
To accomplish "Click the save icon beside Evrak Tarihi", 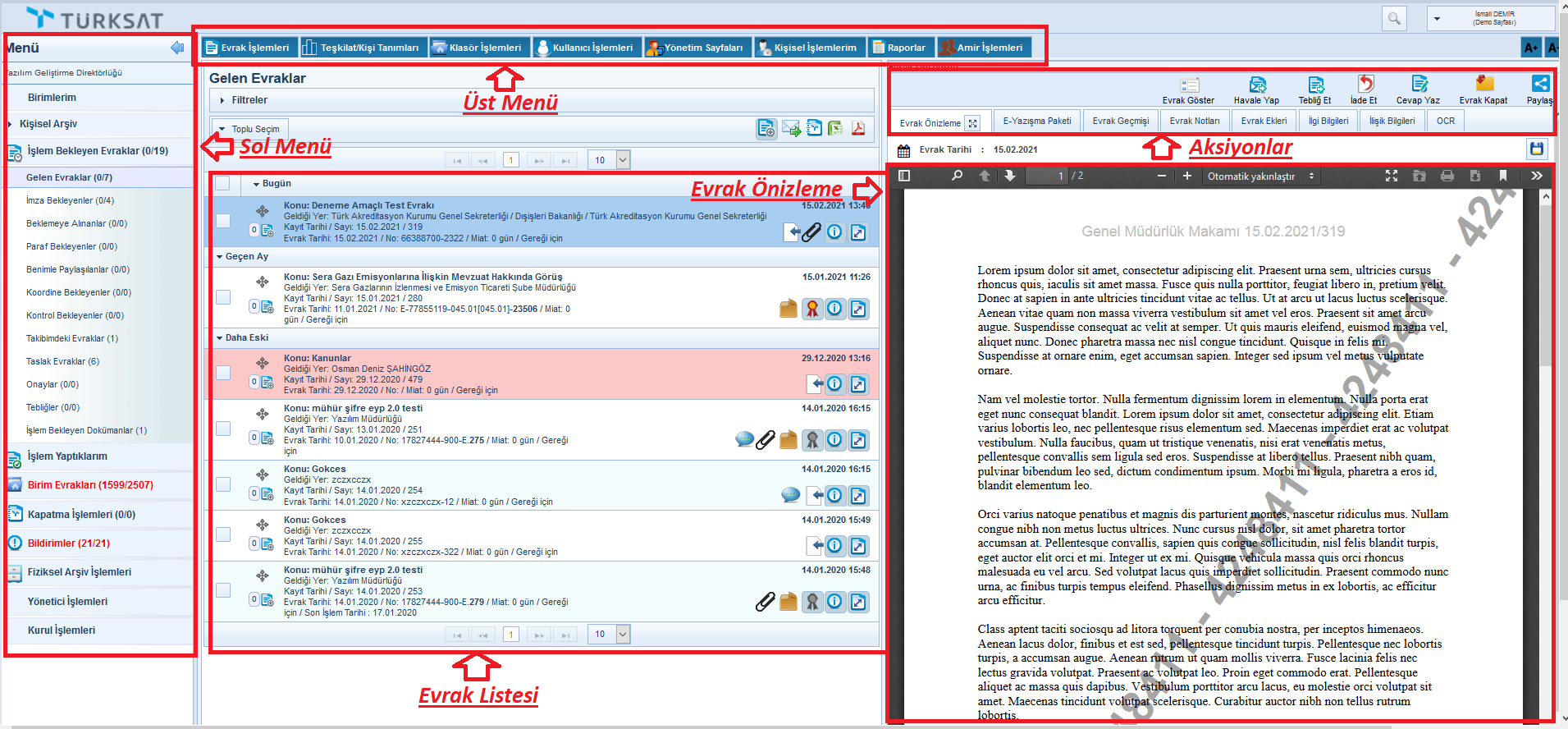I will 1536,149.
